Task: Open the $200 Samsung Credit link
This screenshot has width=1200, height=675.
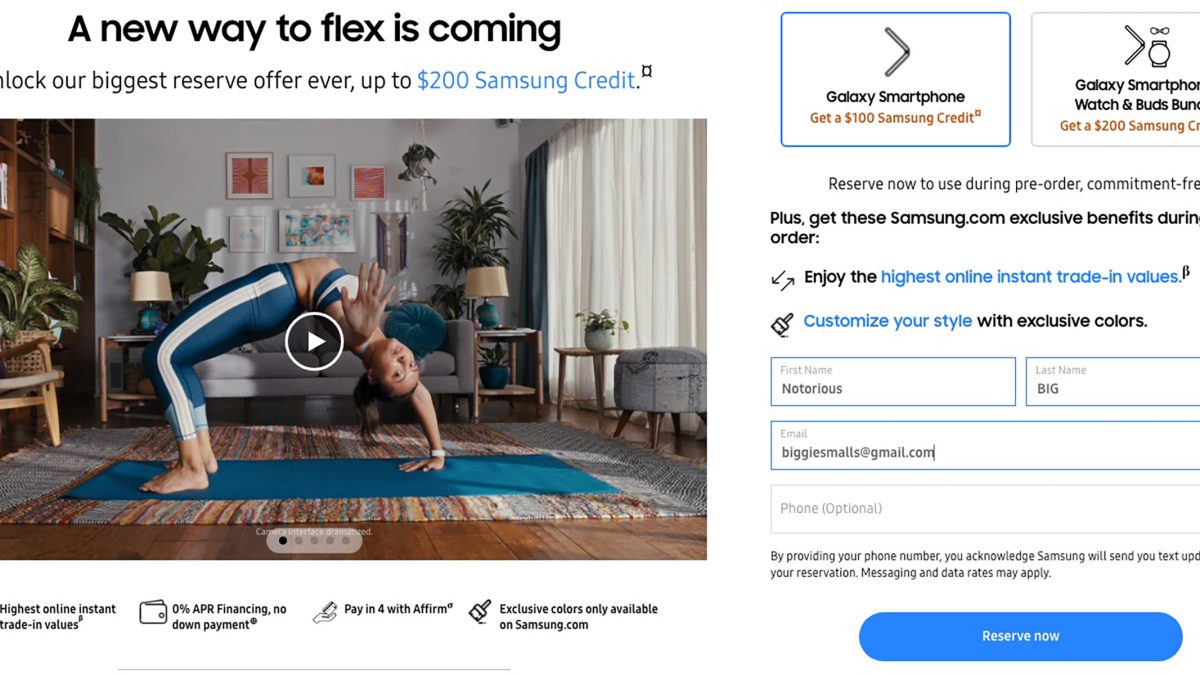Action: click(x=526, y=80)
